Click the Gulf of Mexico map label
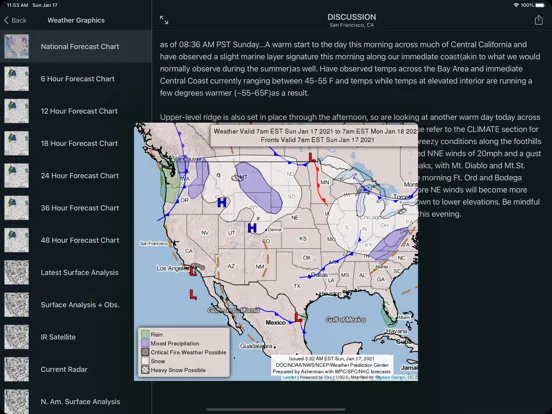This screenshot has height=414, width=552. click(x=345, y=319)
